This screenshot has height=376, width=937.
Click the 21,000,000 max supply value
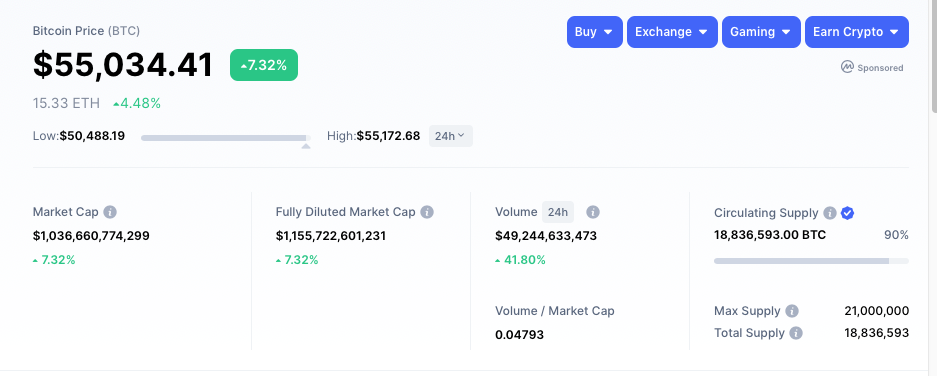click(x=877, y=311)
